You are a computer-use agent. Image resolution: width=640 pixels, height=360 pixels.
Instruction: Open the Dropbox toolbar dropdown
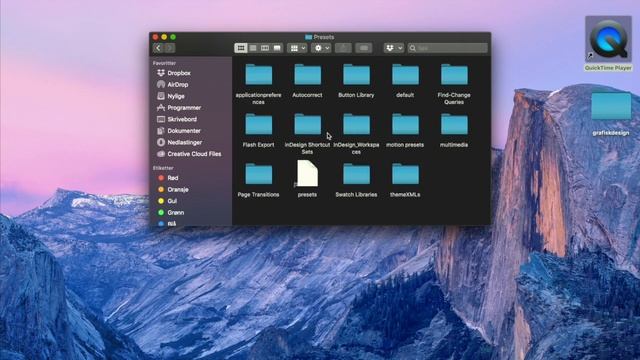(x=394, y=48)
